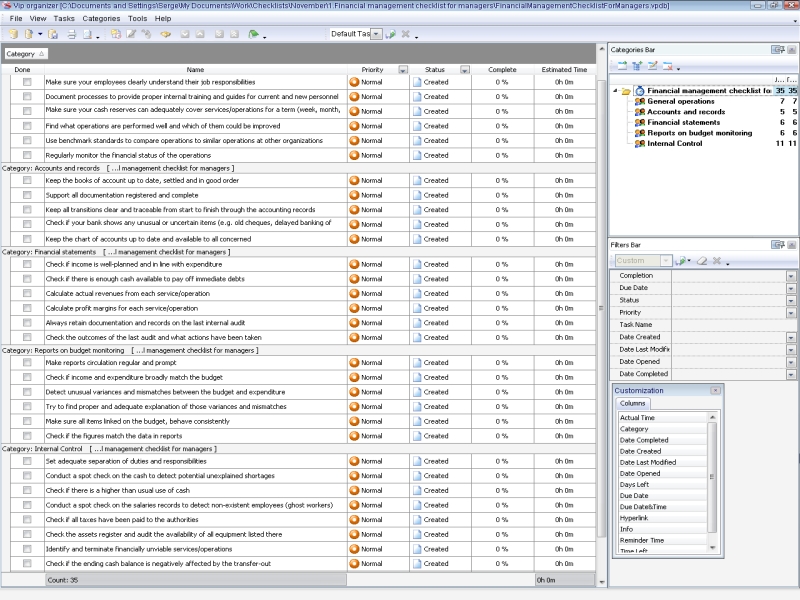Click the new category icon in Categories Bar
Image resolution: width=800 pixels, height=600 pixels.
621,65
